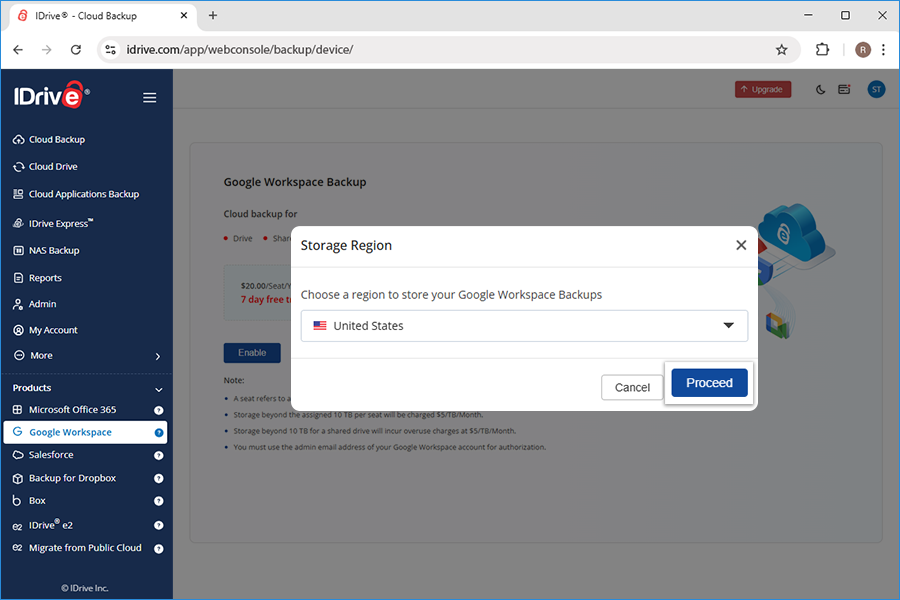This screenshot has height=600, width=900.
Task: Close the IDrive Cloud Backup tab
Action: tap(184, 16)
